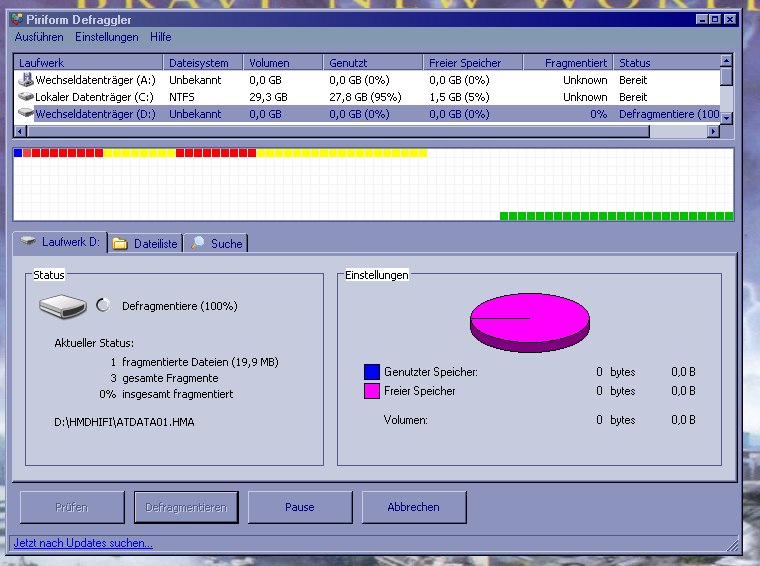
Task: Click the folder icon on Dateiliste tab
Action: point(120,243)
